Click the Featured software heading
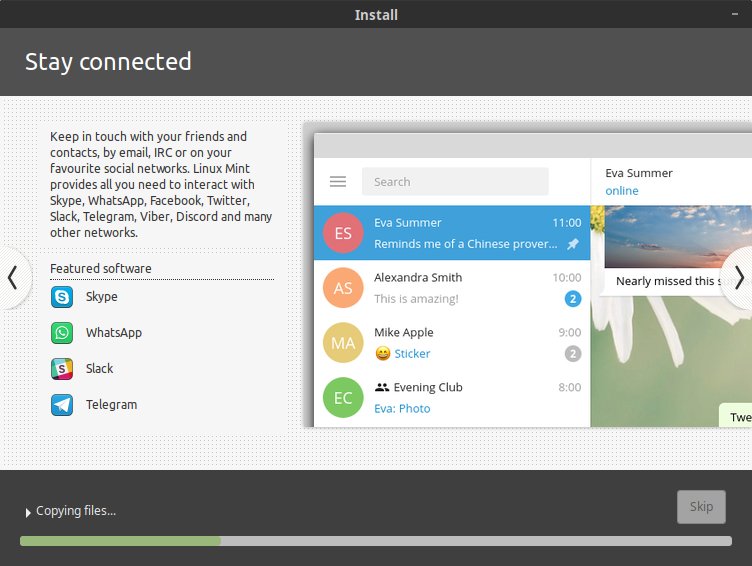The width and height of the screenshot is (752, 566). click(101, 269)
